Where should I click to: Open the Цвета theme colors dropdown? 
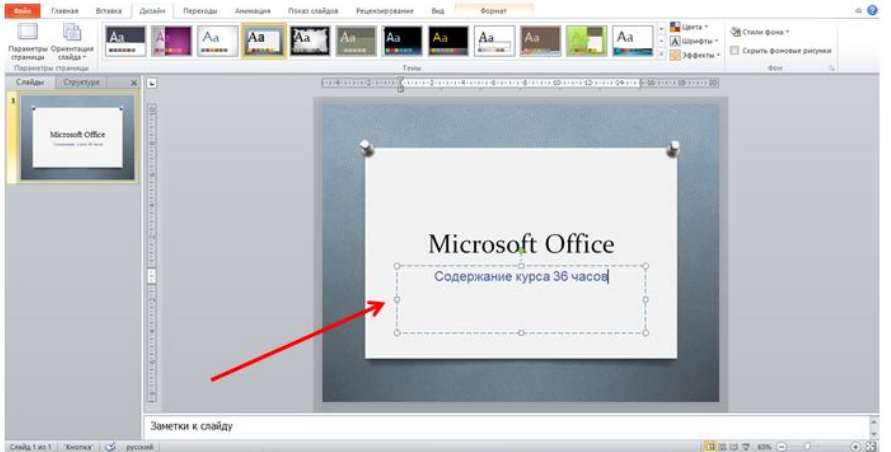point(689,27)
